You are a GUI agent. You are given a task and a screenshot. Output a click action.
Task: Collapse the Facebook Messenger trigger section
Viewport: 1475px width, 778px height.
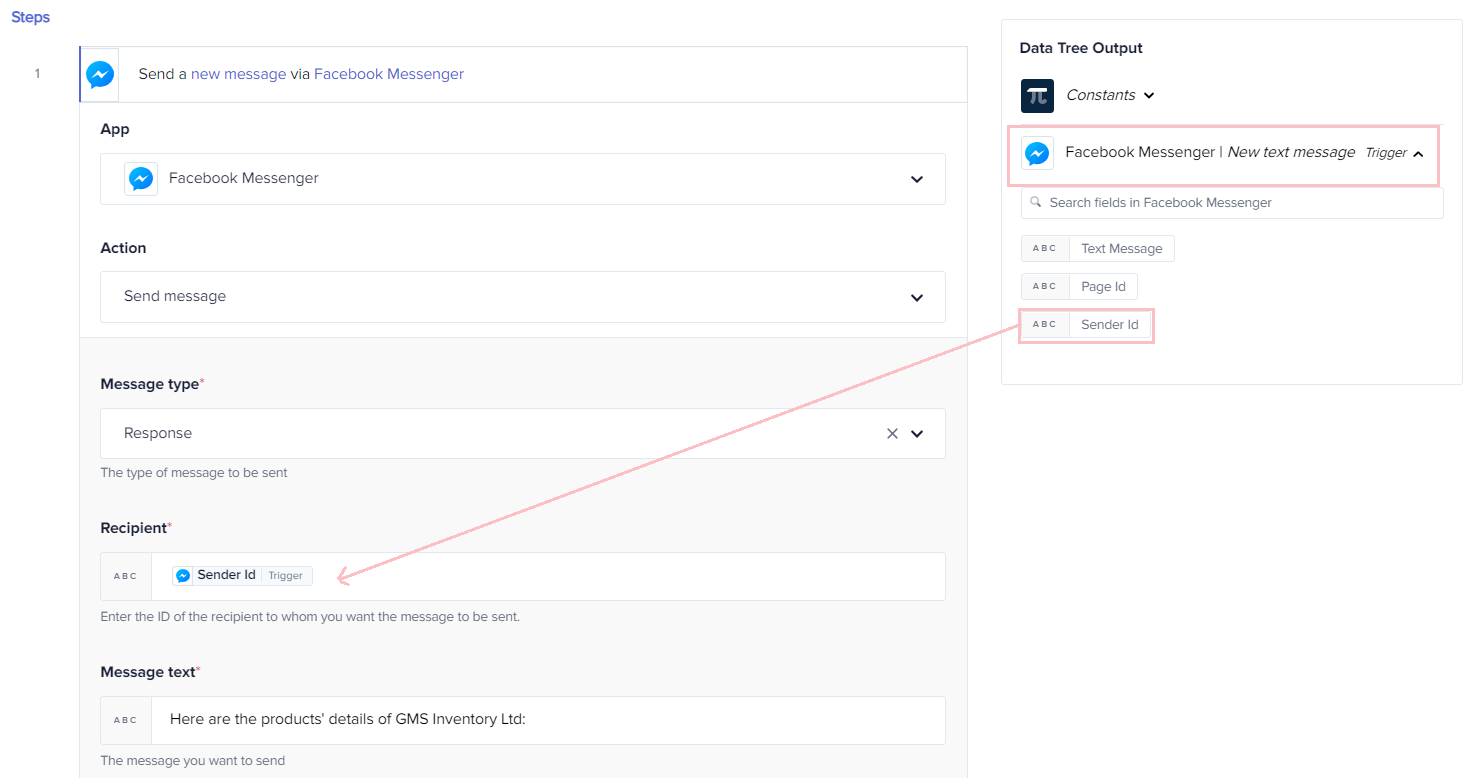[1418, 153]
